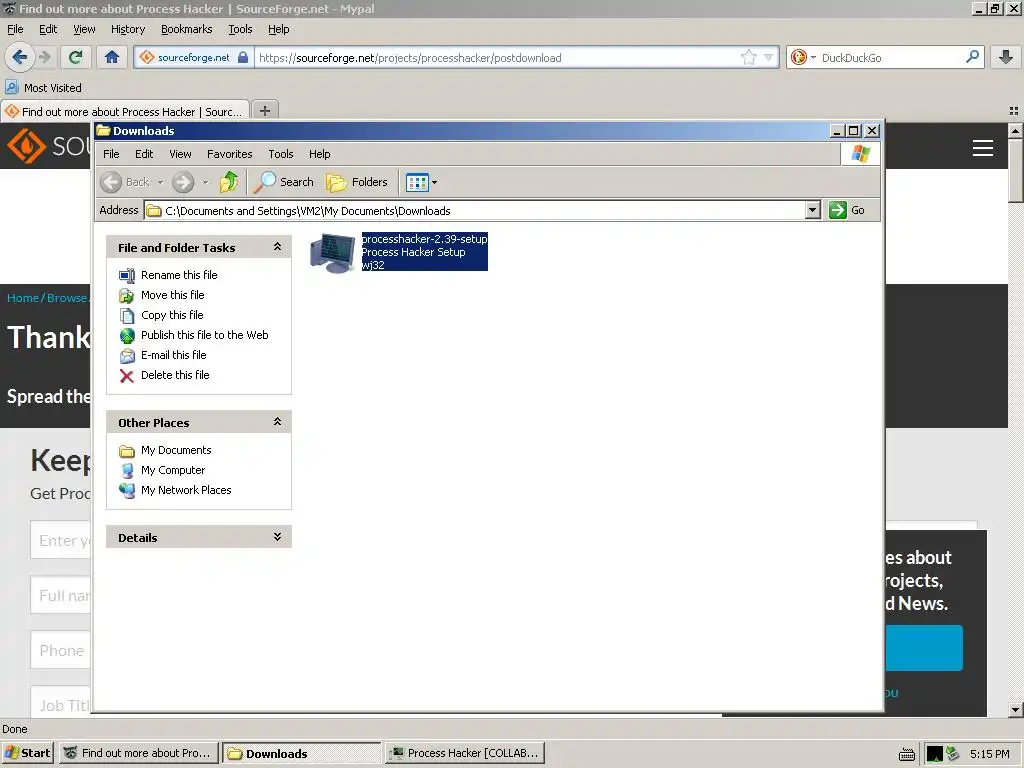Open the browser File menu
This screenshot has width=1024, height=768.
[x=15, y=29]
